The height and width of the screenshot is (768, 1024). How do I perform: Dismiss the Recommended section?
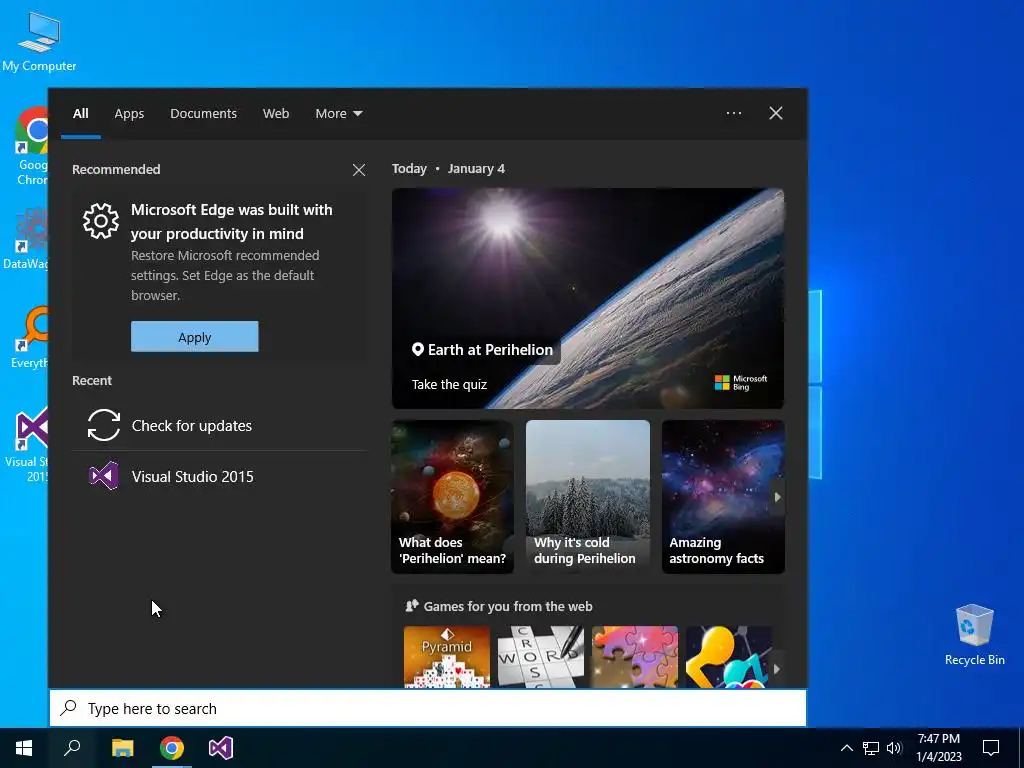pyautogui.click(x=359, y=170)
